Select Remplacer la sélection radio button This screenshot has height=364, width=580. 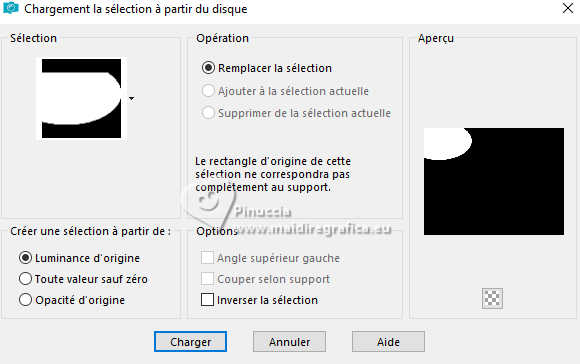208,68
